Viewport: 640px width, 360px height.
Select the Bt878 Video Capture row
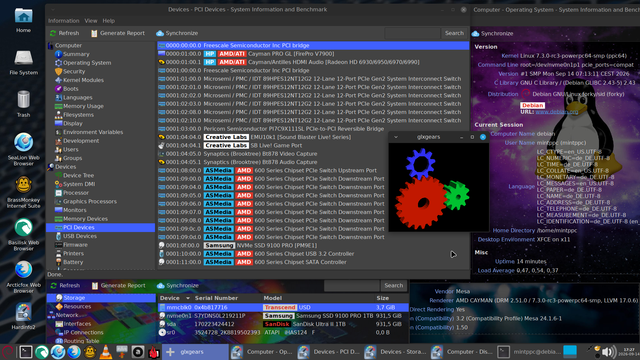[313, 154]
